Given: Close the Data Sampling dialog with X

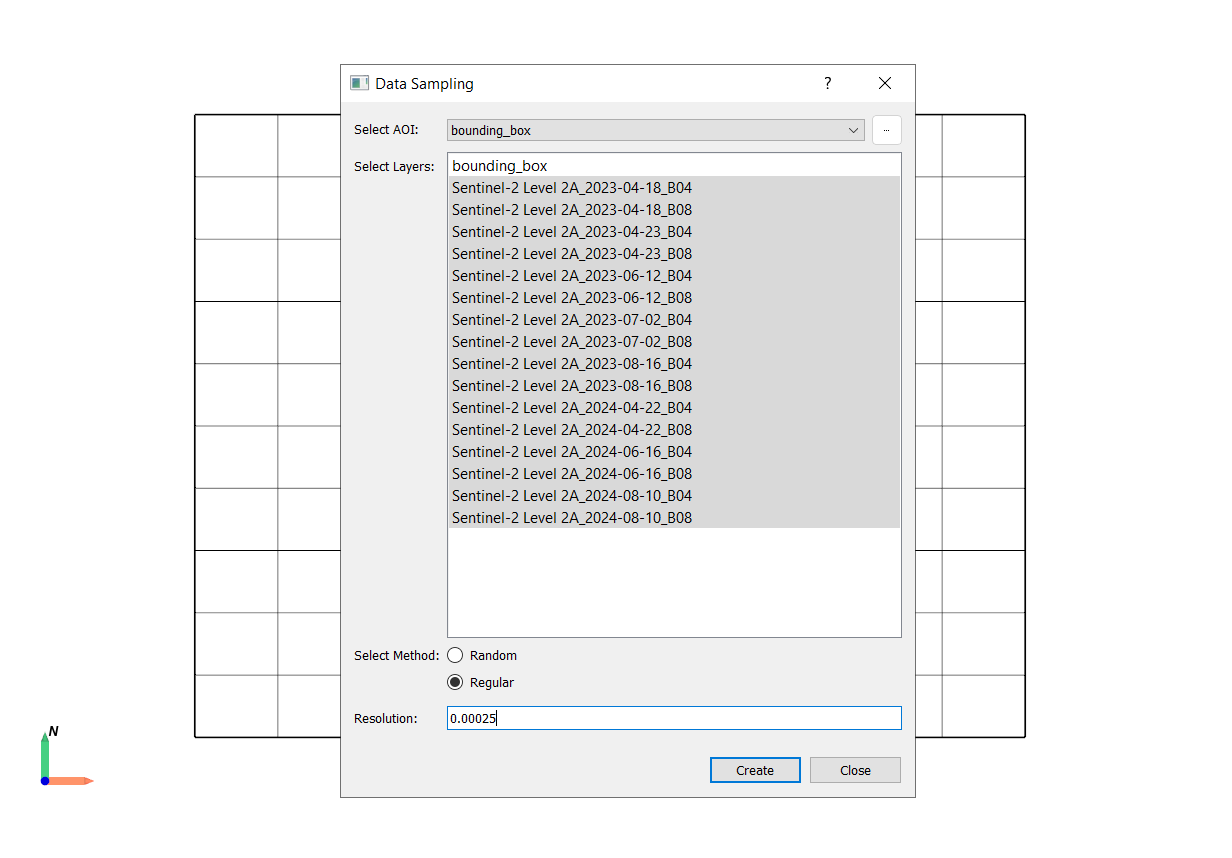Looking at the screenshot, I should click(884, 84).
